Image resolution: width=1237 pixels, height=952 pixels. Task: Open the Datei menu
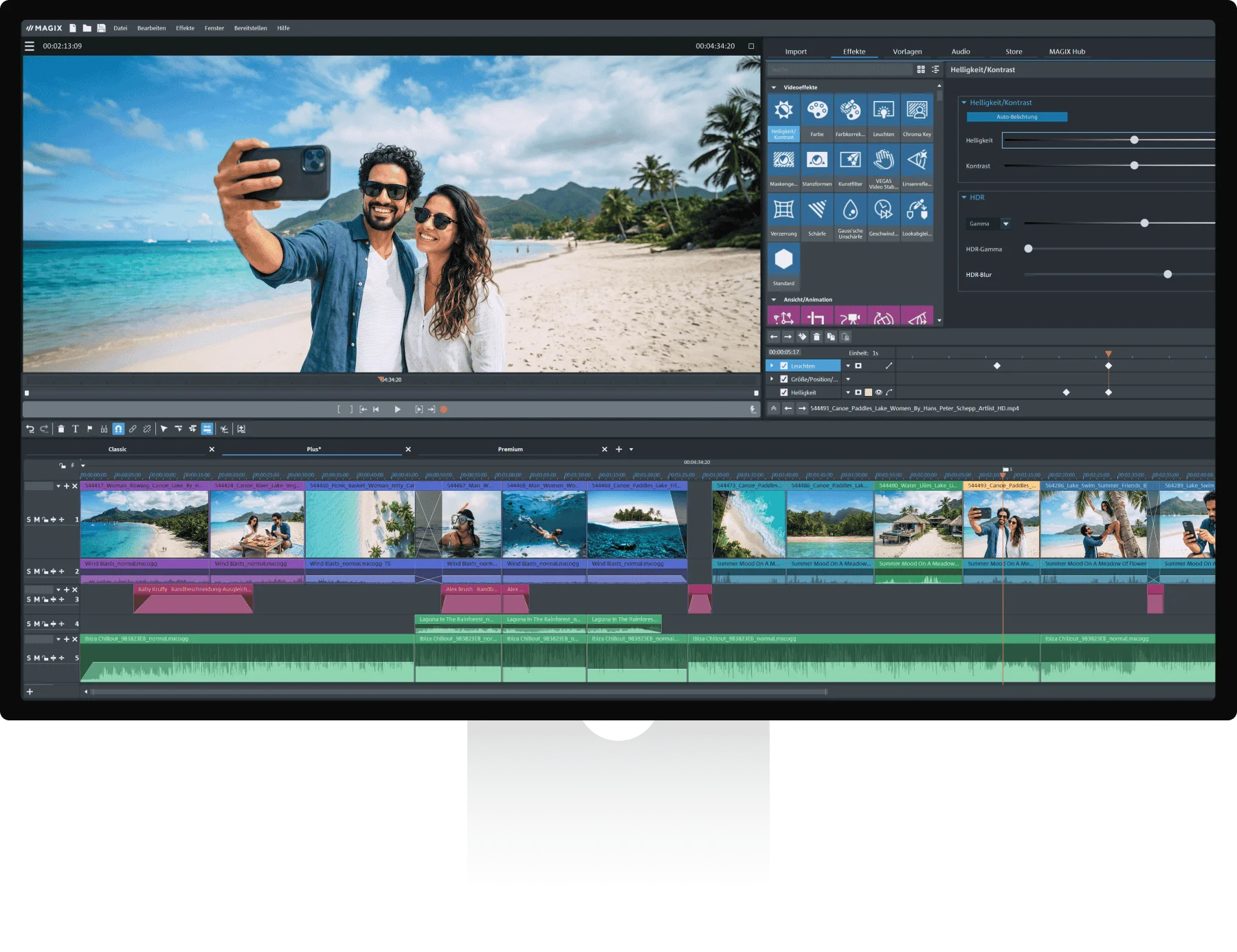click(x=120, y=28)
